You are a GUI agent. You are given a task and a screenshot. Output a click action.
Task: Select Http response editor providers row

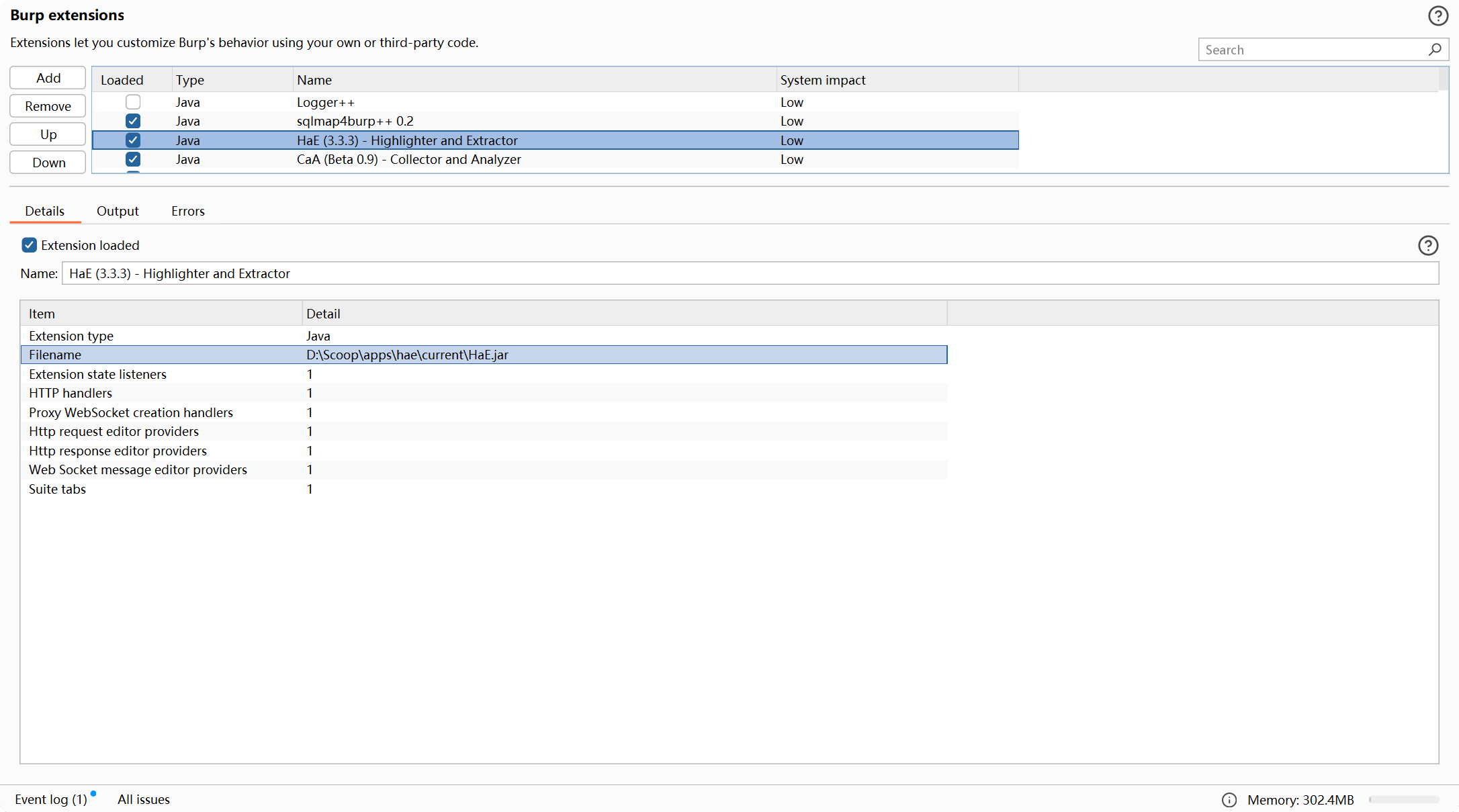484,451
